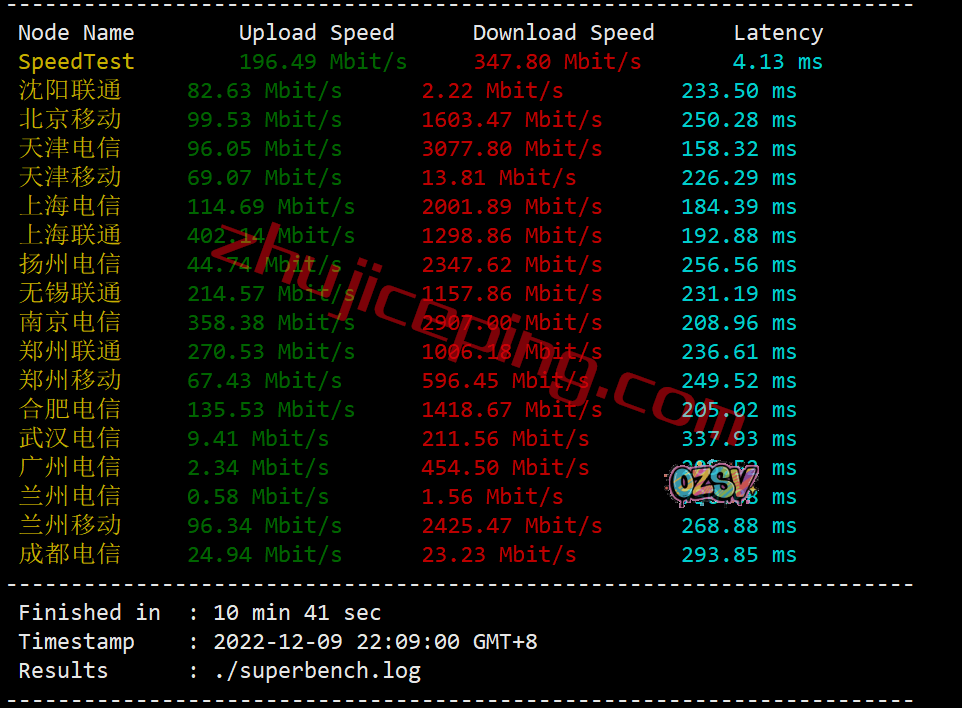962x708 pixels.
Task: Click the Node Name column header
Action: click(76, 33)
